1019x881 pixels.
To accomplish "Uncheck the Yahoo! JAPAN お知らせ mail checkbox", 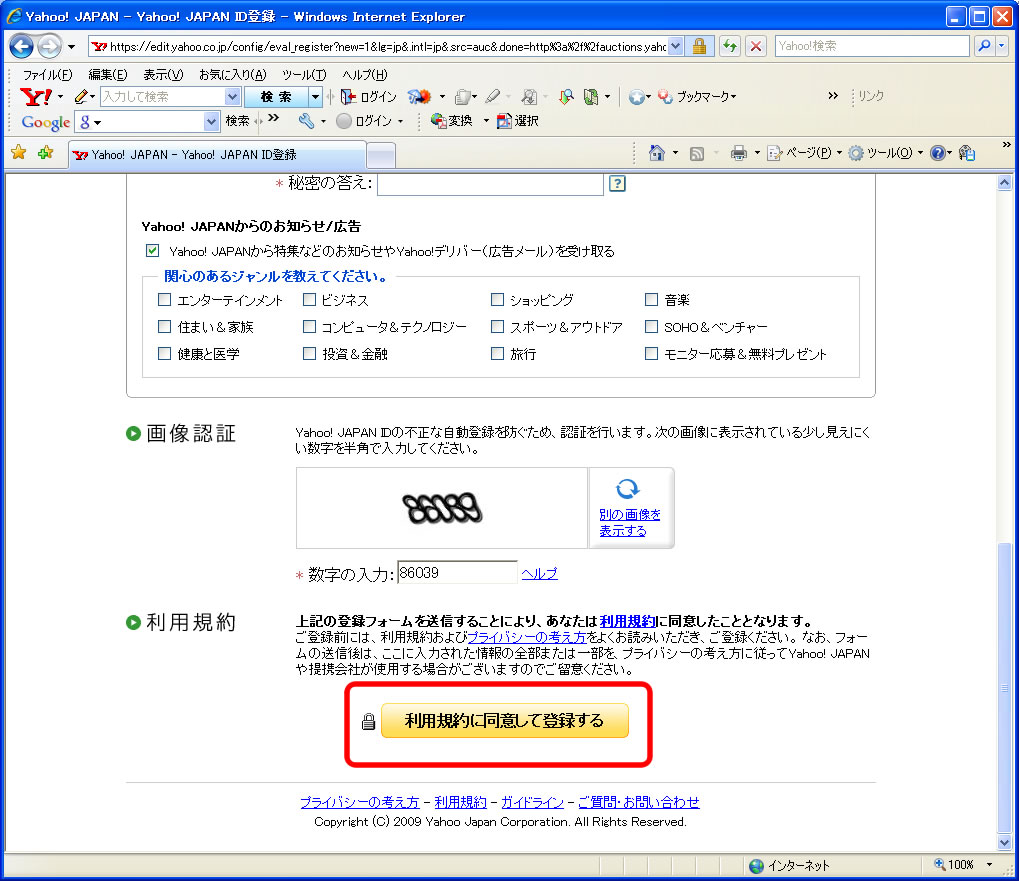I will [x=153, y=251].
